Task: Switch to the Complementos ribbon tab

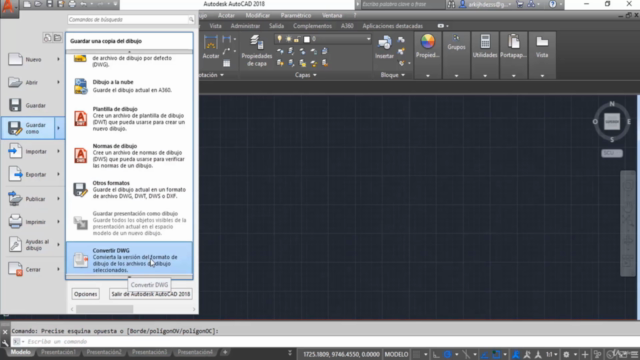Action: (312, 26)
